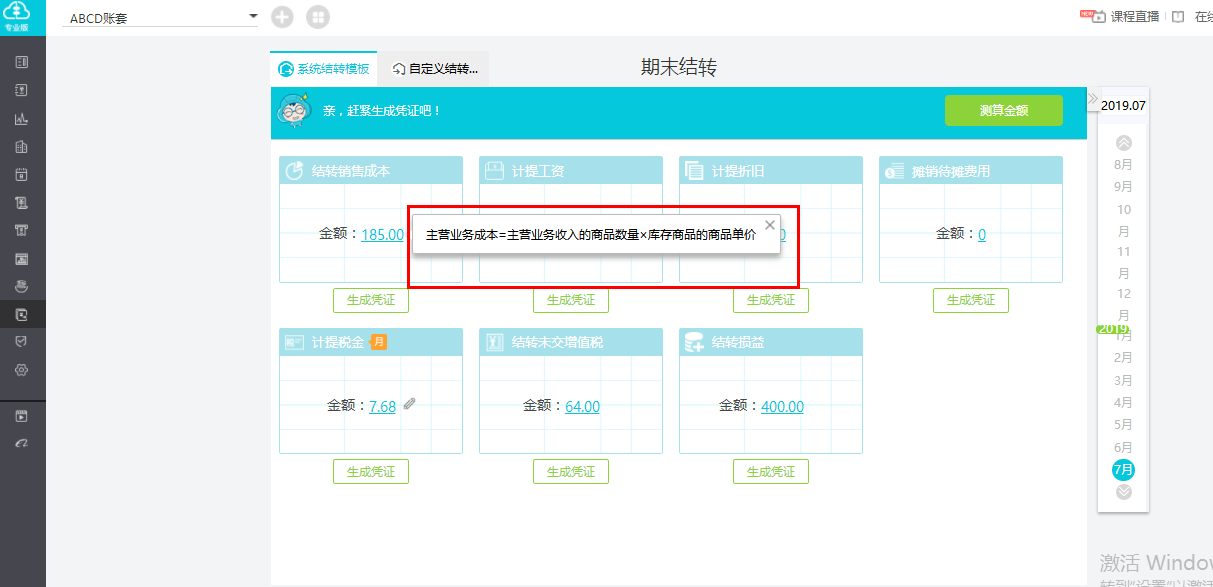Open the shield check sidebar icon
1213x587 pixels.
[22, 342]
